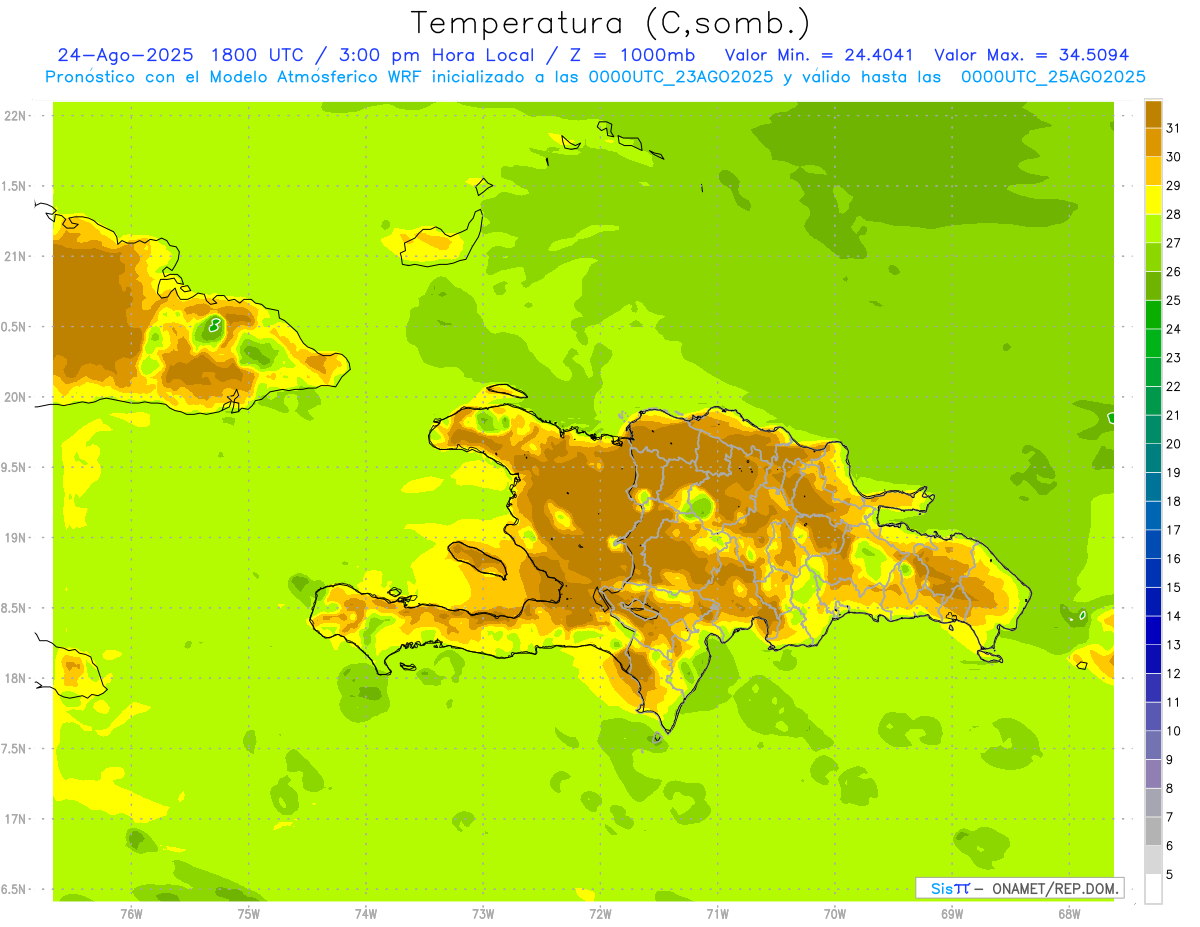Screen dimensions: 1200x927
Task: Click the colorbar label "30"
Action: point(1174,157)
